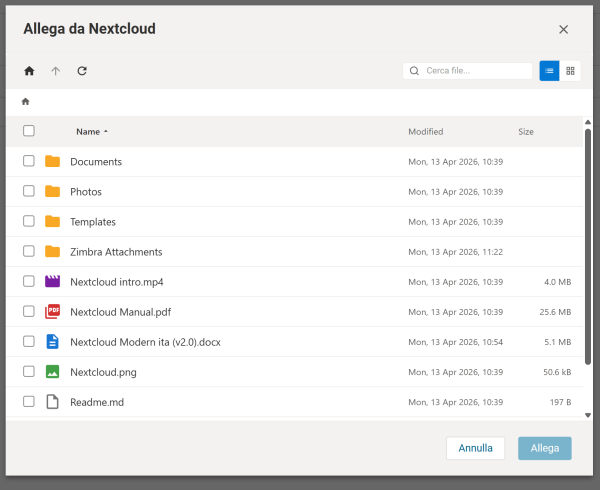
Task: Check the box for Documents folder
Action: point(29,162)
